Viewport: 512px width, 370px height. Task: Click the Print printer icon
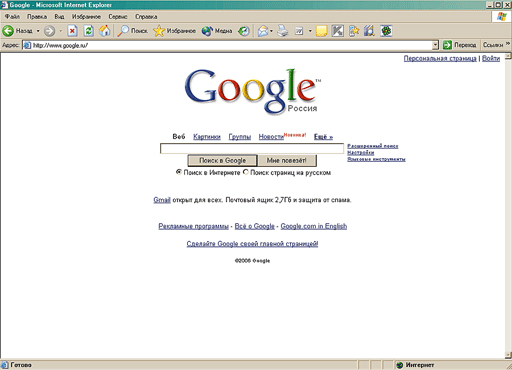pyautogui.click(x=283, y=31)
